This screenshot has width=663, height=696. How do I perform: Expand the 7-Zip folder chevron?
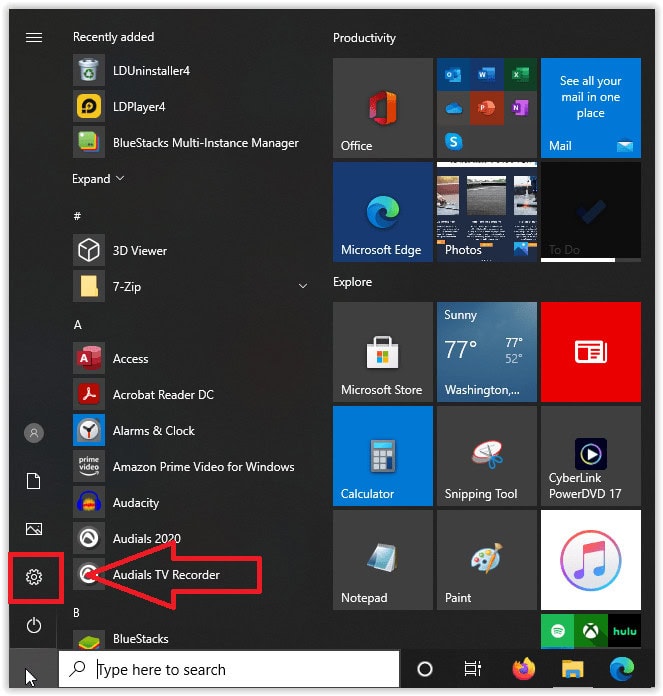click(x=303, y=287)
